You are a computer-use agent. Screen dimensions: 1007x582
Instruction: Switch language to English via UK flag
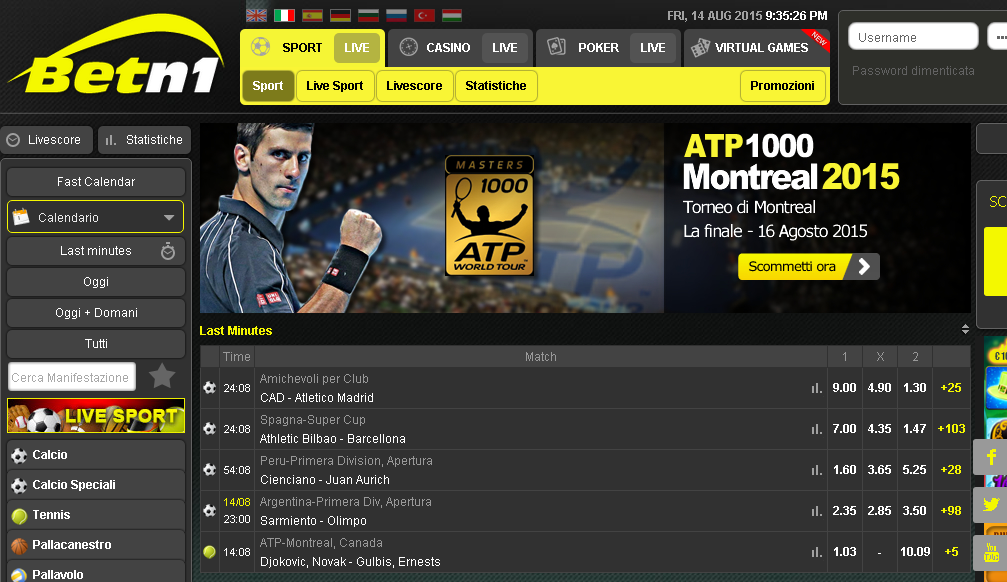[257, 15]
